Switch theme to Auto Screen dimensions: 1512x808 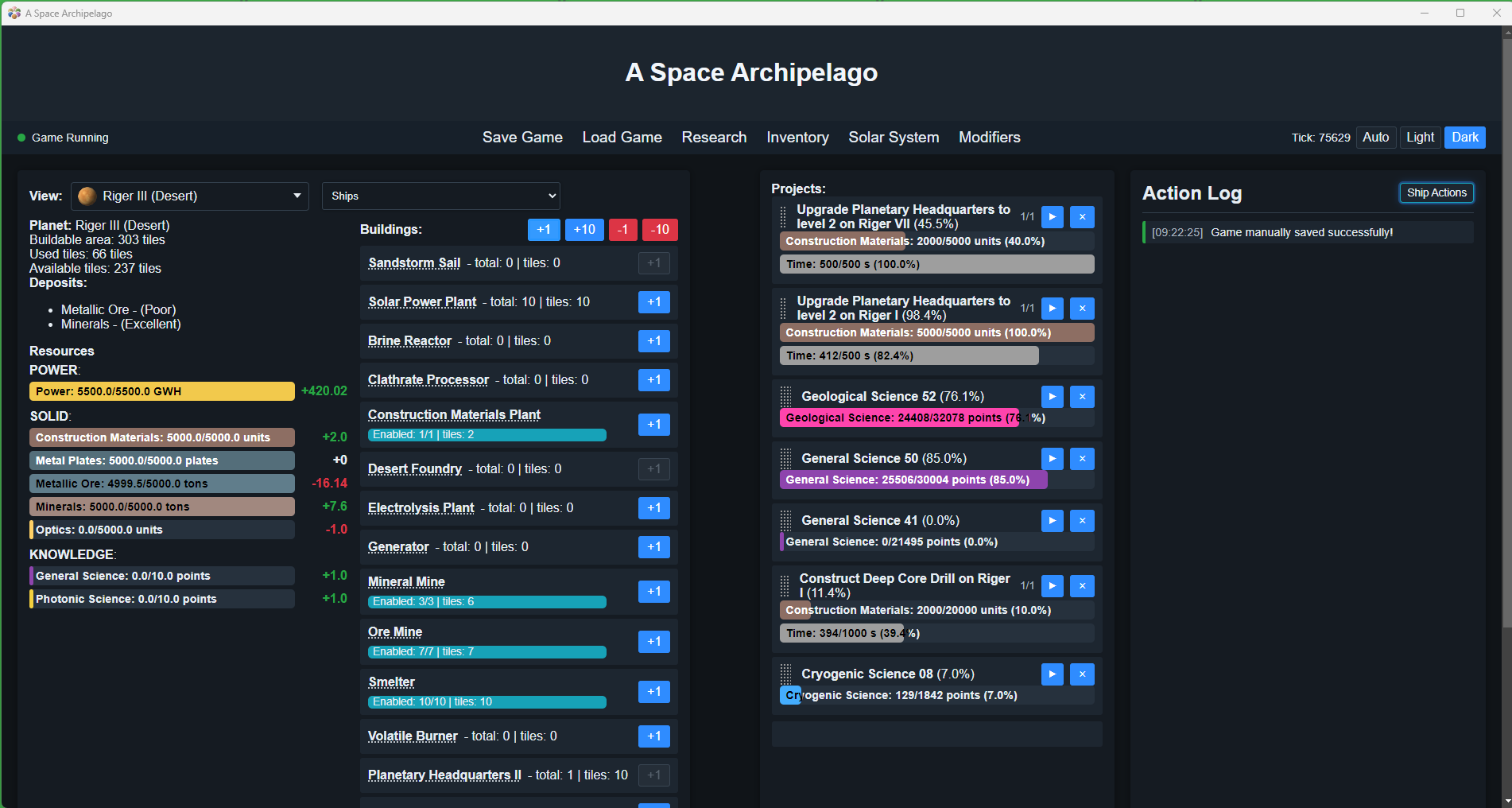[1375, 138]
